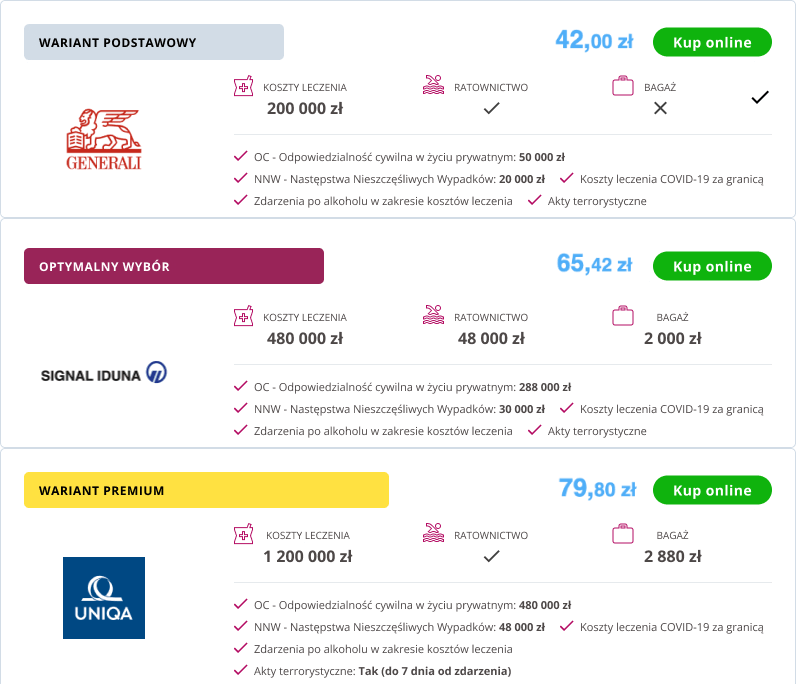
Task: Click the Signal Iduna baggage icon
Action: coord(623,316)
